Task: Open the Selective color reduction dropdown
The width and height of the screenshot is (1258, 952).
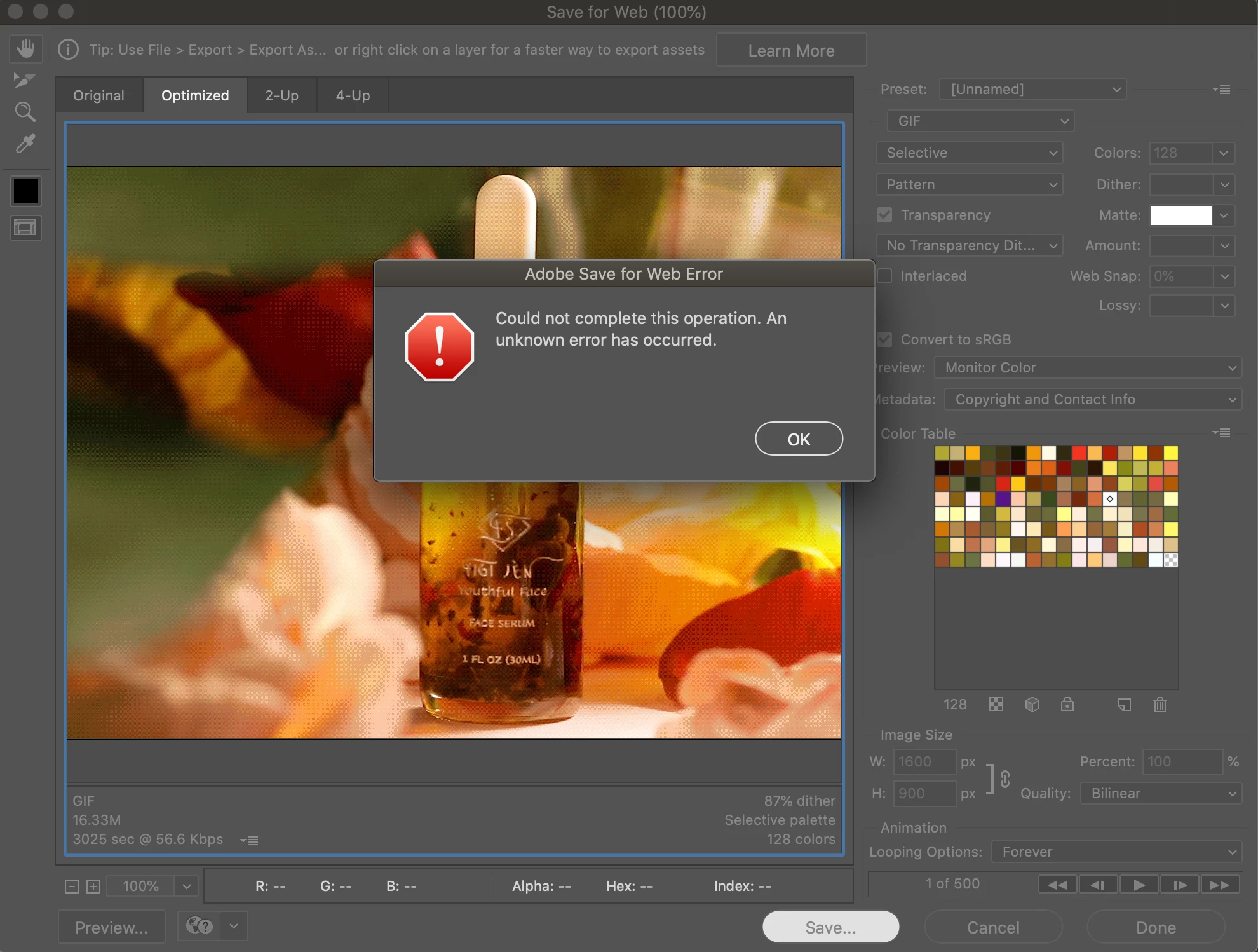Action: pos(969,153)
